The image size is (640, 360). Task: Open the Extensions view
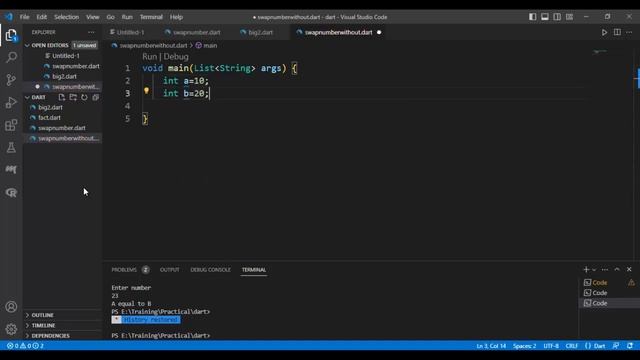[11, 125]
